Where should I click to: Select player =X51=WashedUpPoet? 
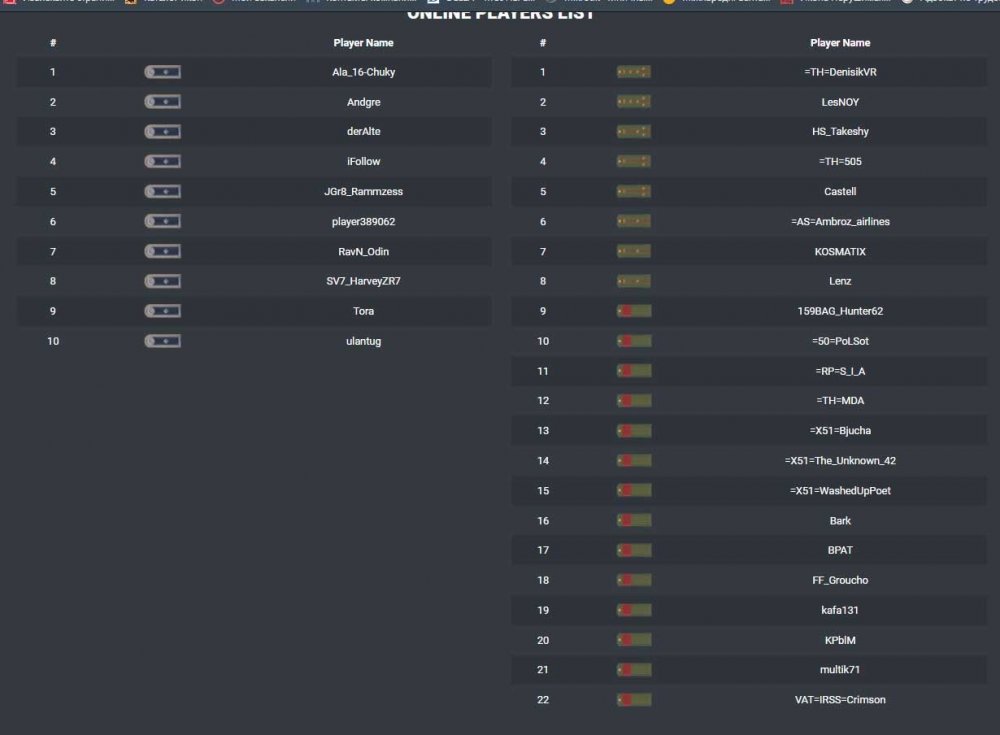840,491
